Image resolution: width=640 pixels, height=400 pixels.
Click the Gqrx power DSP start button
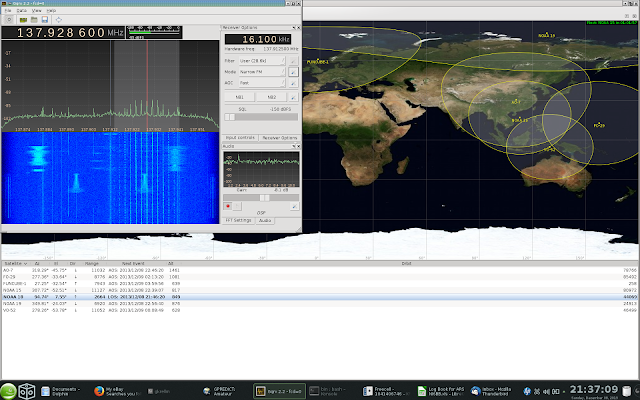(x=8, y=19)
